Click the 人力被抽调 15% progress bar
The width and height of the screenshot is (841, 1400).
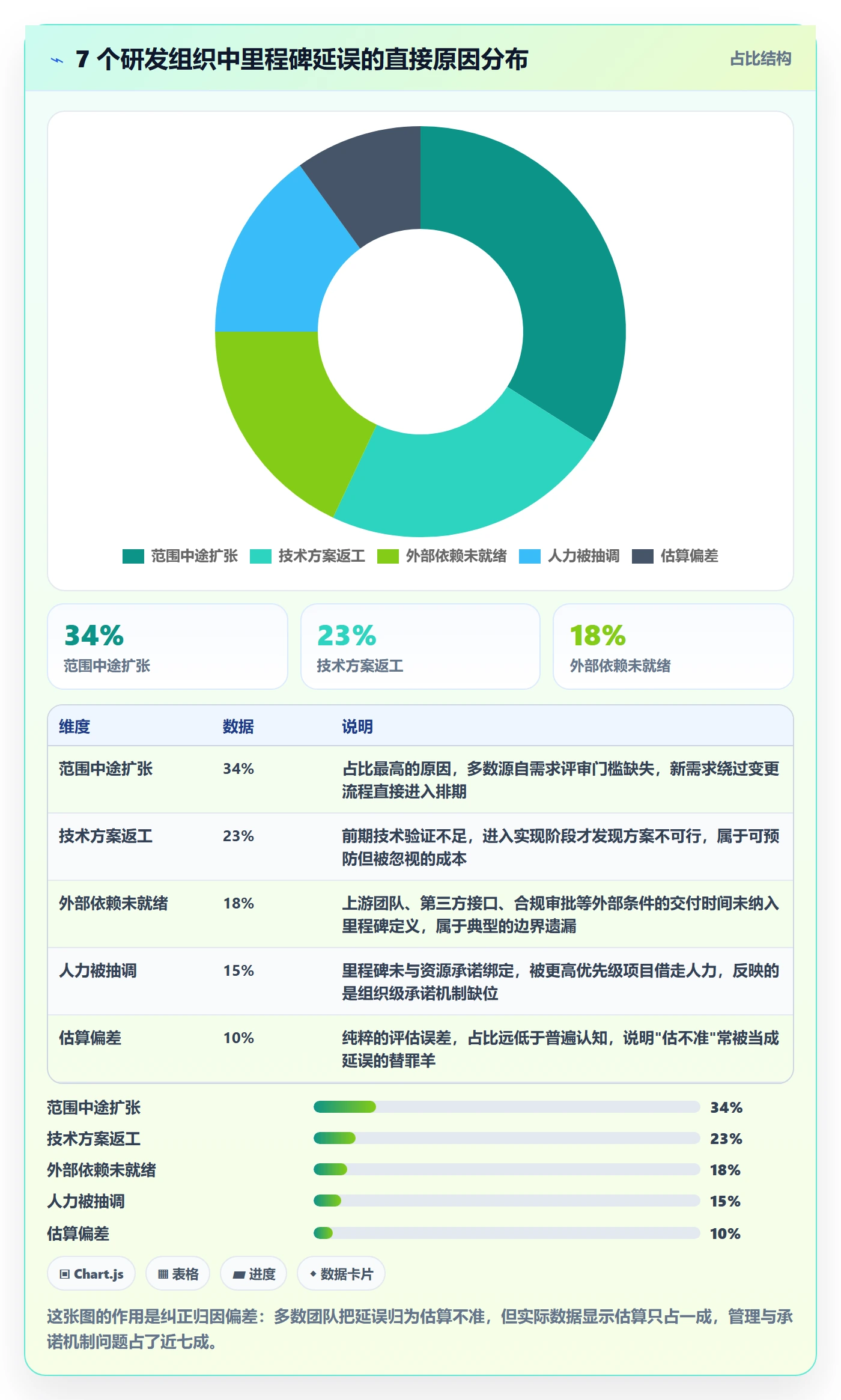pyautogui.click(x=507, y=1201)
